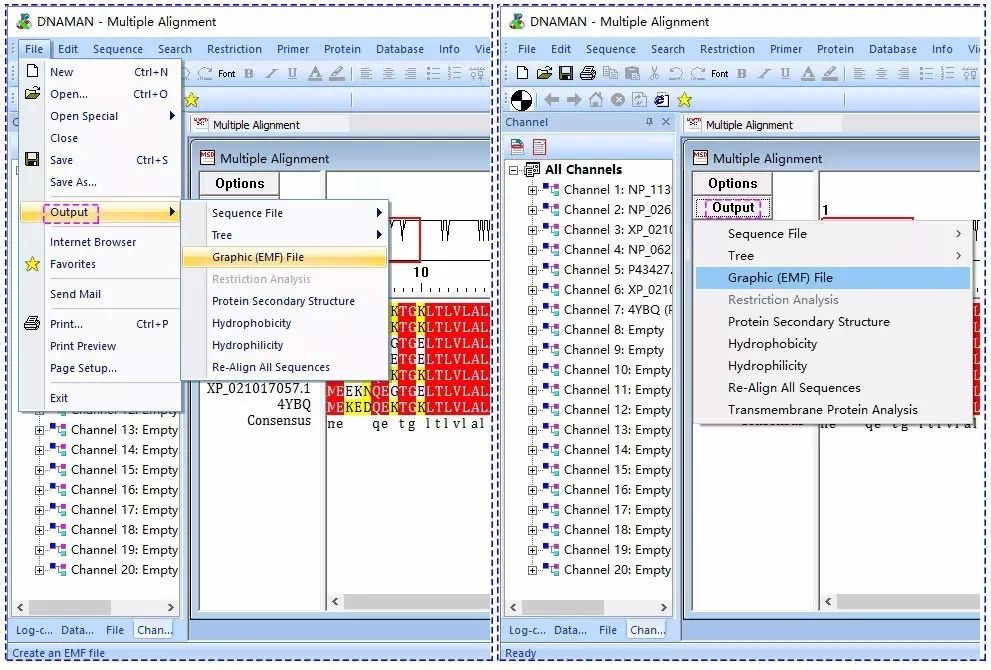The height and width of the screenshot is (670, 991).
Task: Click the highlighter icon in right window toolbar
Action: point(830,73)
